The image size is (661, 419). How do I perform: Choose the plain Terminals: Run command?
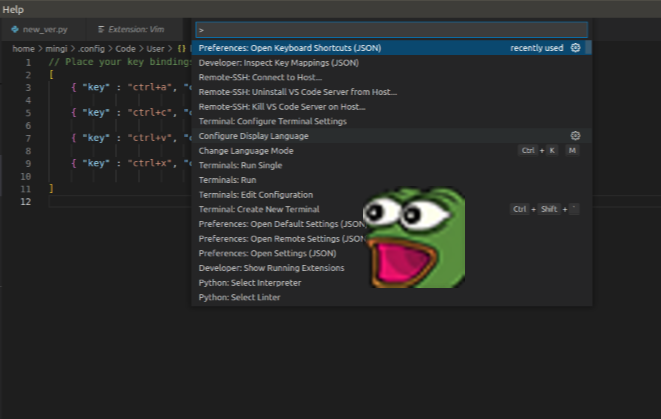[x=392, y=180]
